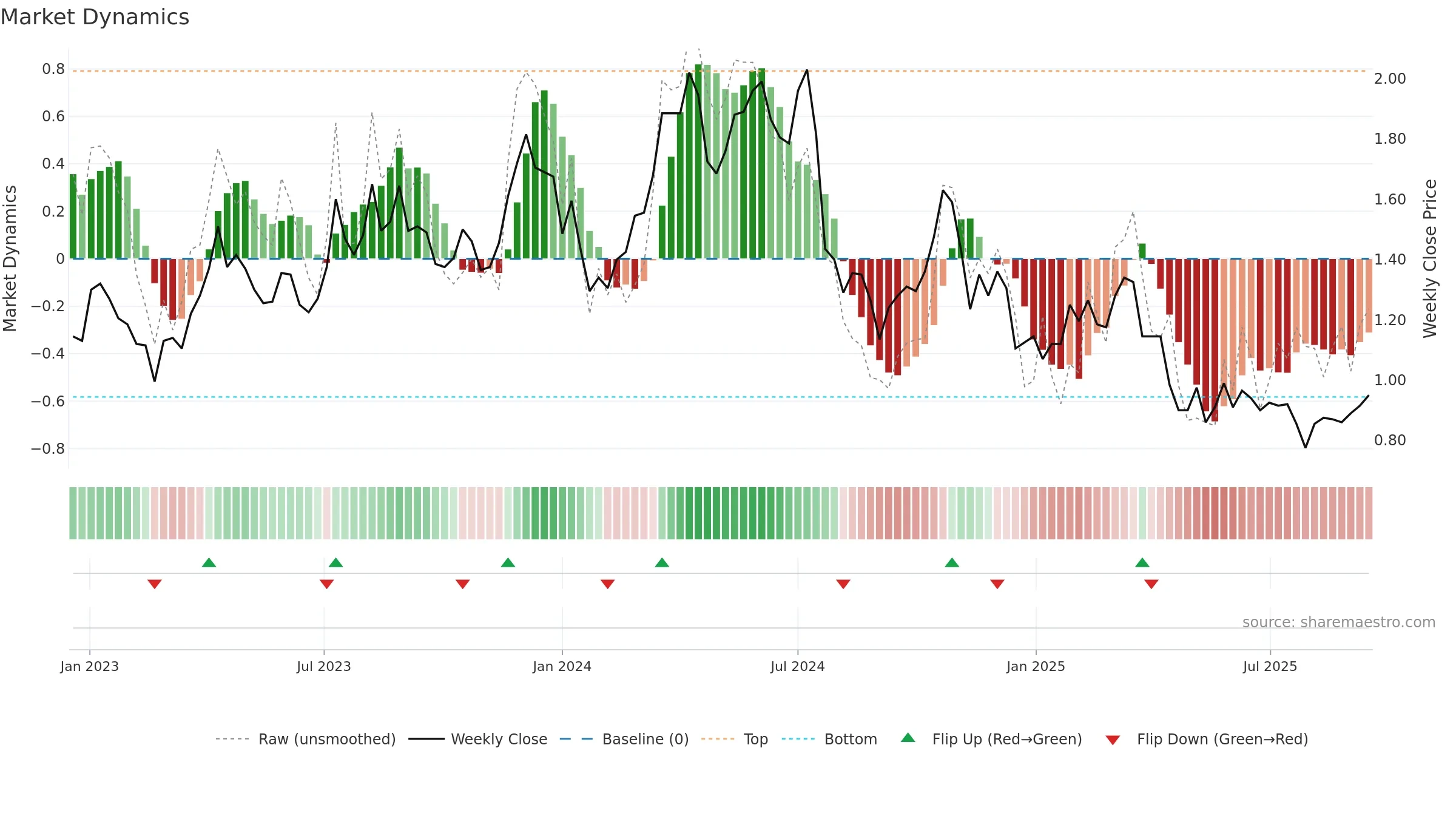Click the Weekly Close Price axis title
Screen dimensions: 1456x819
click(x=1430, y=258)
